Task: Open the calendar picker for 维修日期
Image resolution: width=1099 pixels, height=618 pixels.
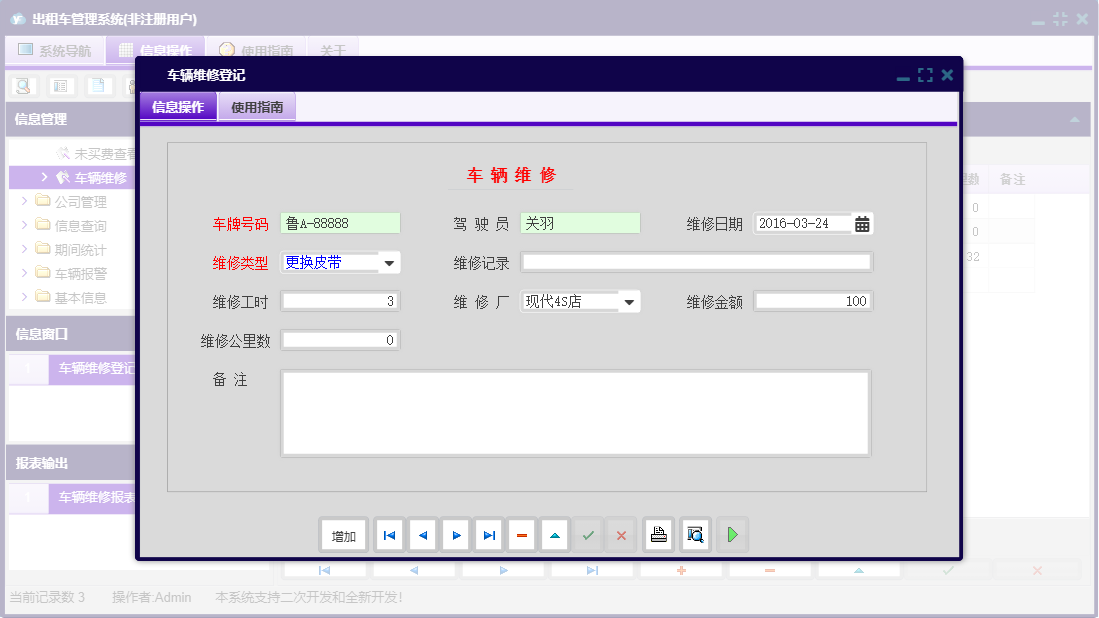Action: [861, 223]
